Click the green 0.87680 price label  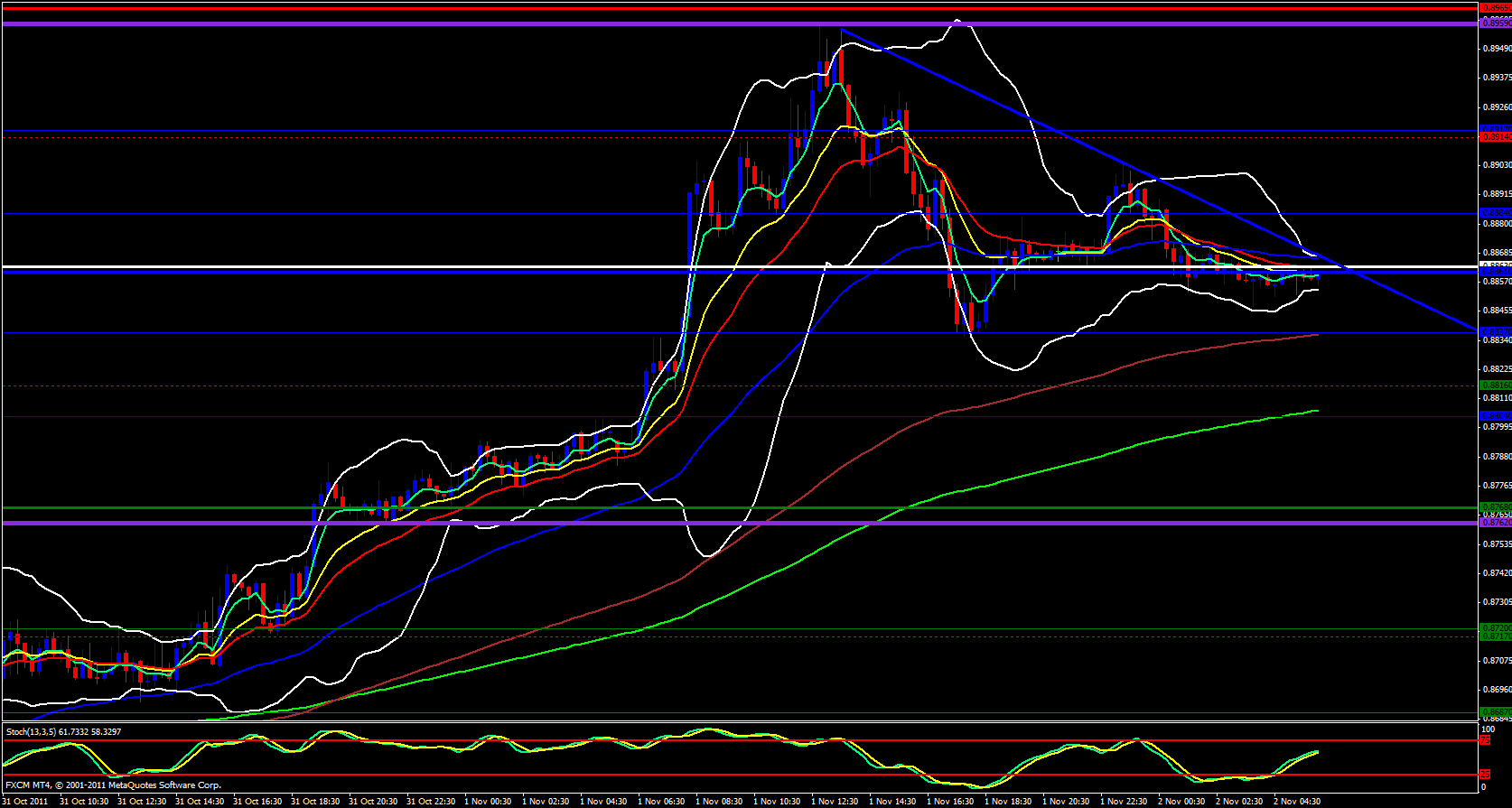pyautogui.click(x=1495, y=507)
